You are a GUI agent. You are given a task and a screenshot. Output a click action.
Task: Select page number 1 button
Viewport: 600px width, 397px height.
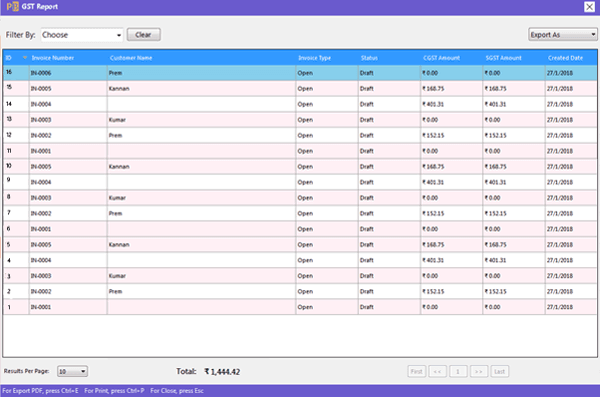pos(458,371)
